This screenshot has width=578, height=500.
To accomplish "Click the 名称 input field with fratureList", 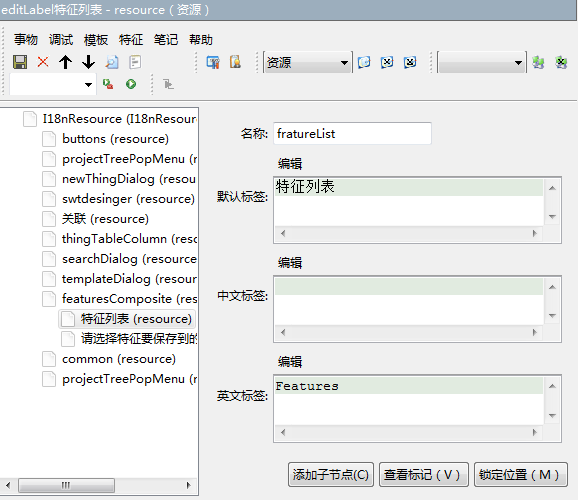I will tap(352, 133).
